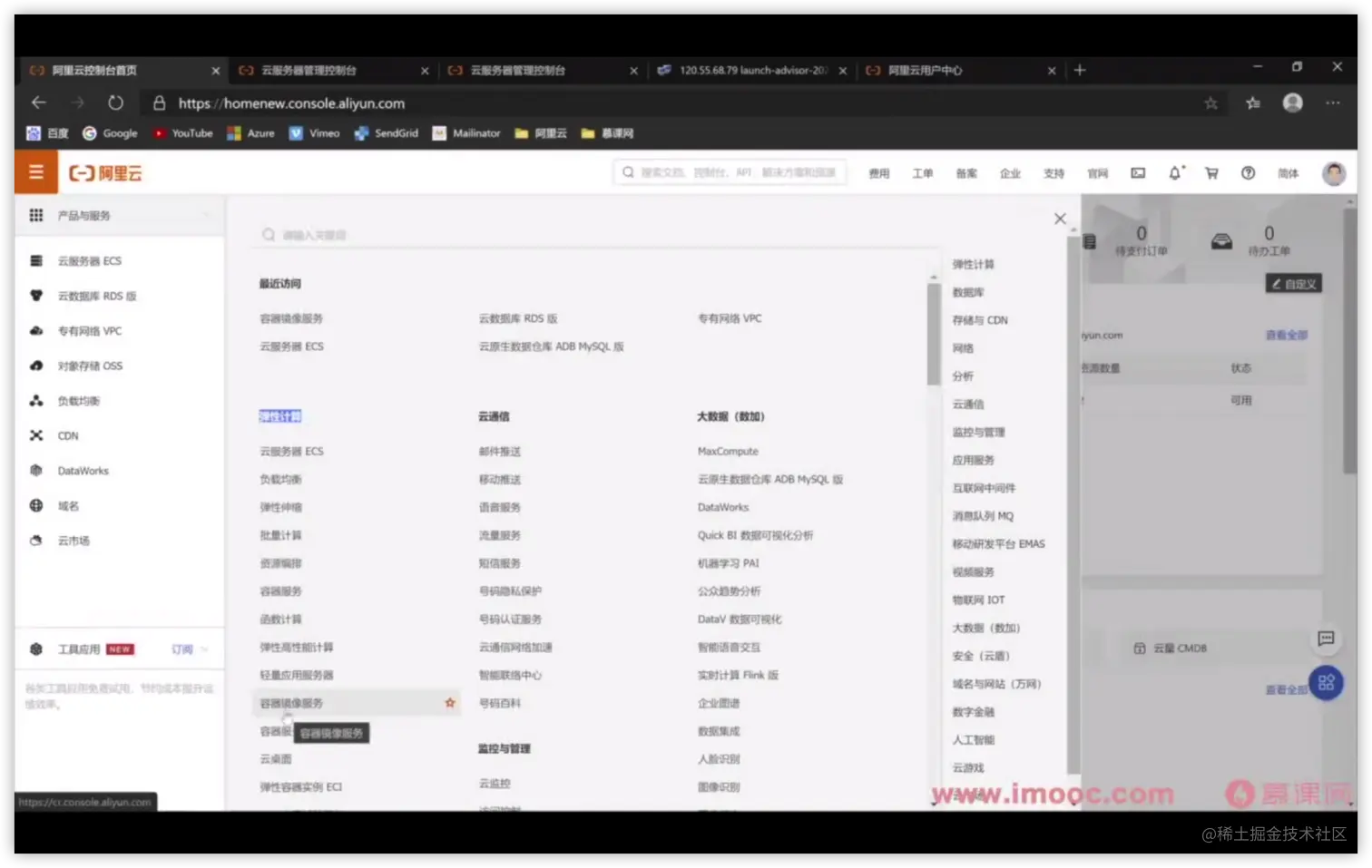Open the shopping cart icon

[1211, 173]
